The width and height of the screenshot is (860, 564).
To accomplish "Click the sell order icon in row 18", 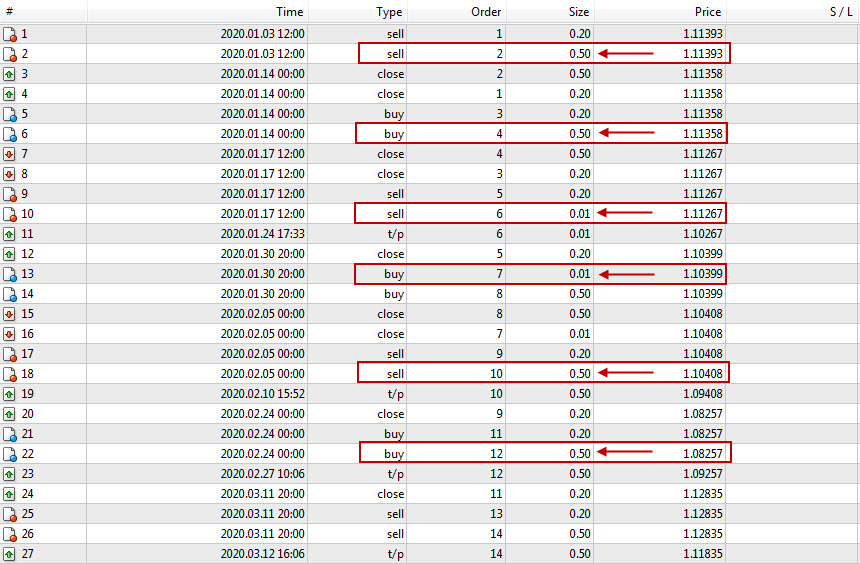I will pyautogui.click(x=10, y=374).
